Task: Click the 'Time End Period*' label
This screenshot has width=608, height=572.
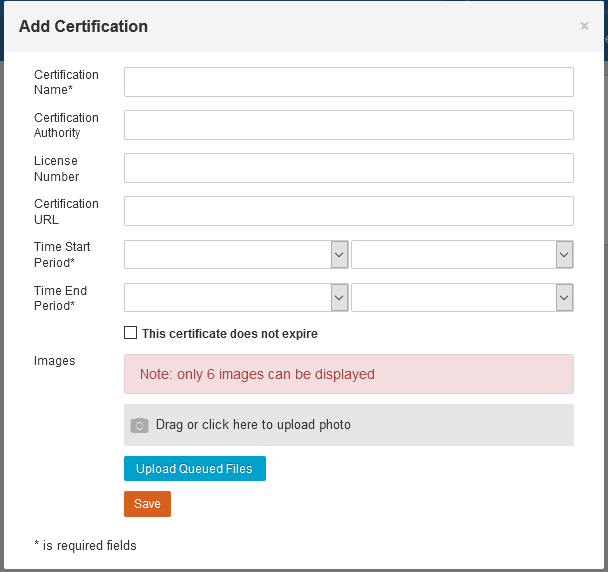Action: tap(60, 298)
